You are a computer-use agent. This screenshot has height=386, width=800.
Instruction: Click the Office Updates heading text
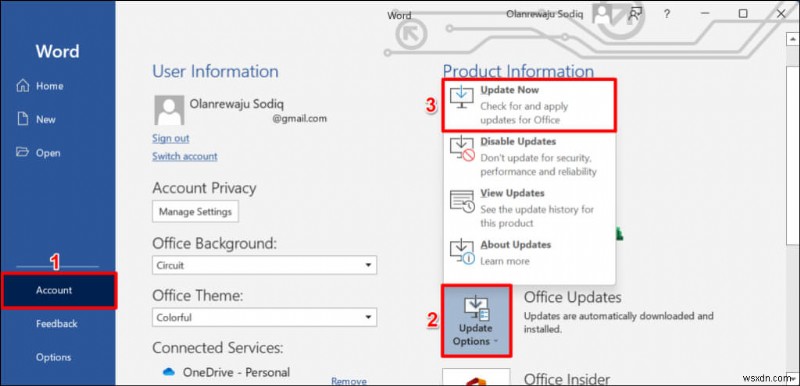tap(572, 297)
